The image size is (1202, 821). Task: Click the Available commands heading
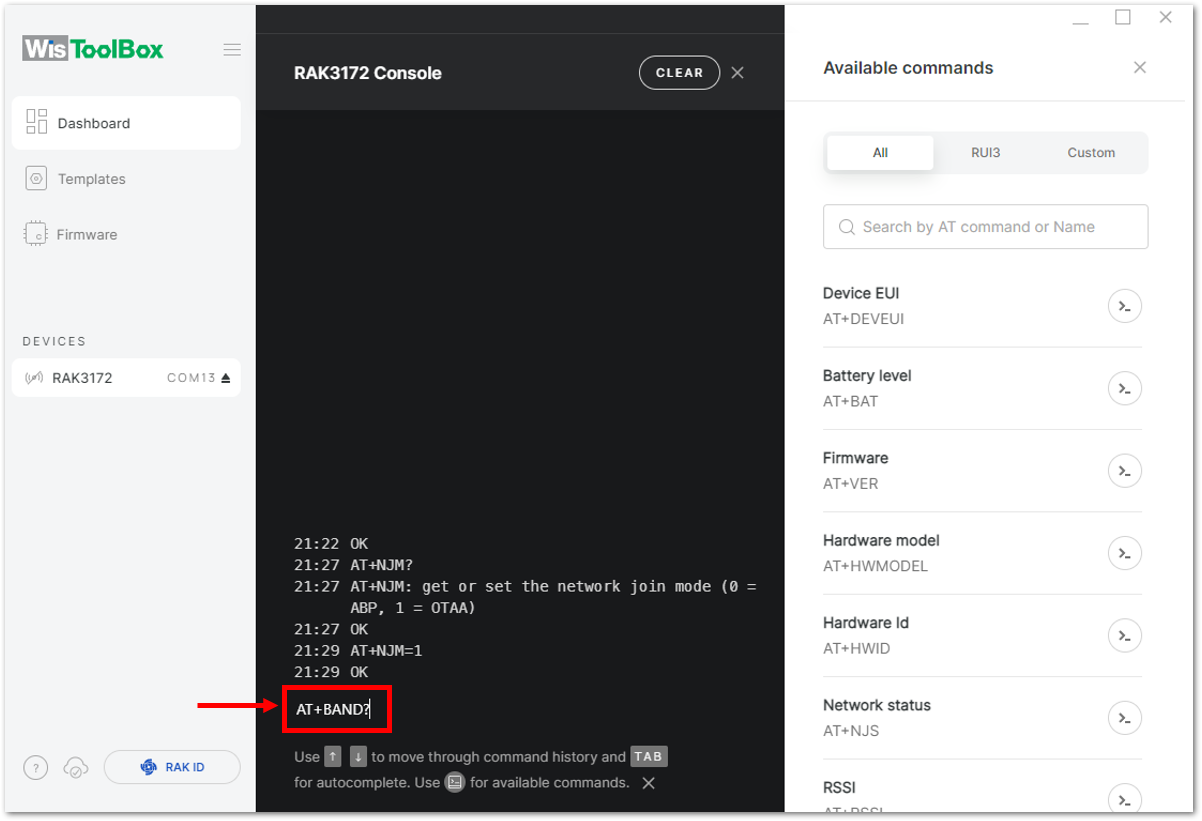click(908, 68)
